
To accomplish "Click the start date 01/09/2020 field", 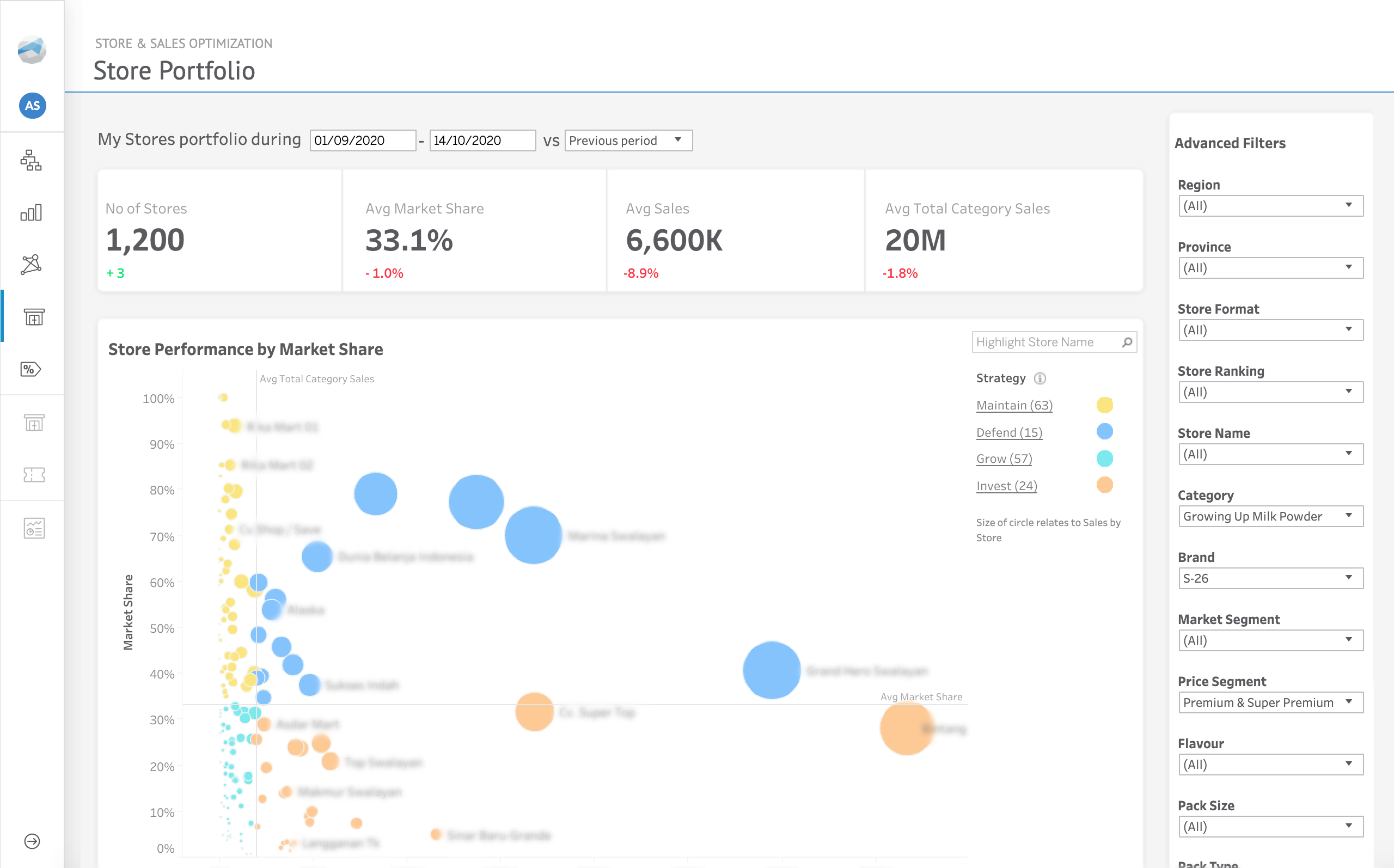I will pyautogui.click(x=362, y=140).
